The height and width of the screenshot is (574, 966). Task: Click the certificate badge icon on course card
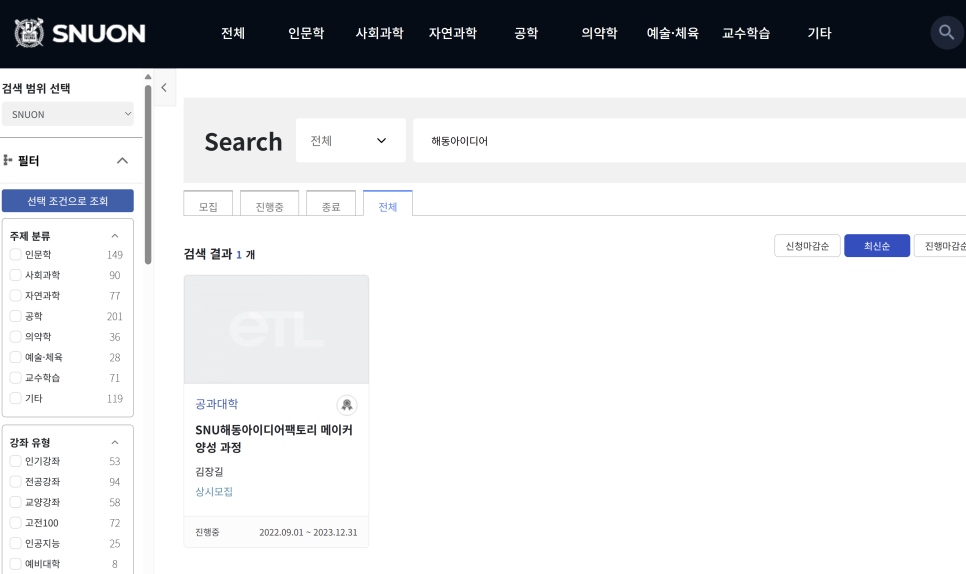tap(347, 405)
